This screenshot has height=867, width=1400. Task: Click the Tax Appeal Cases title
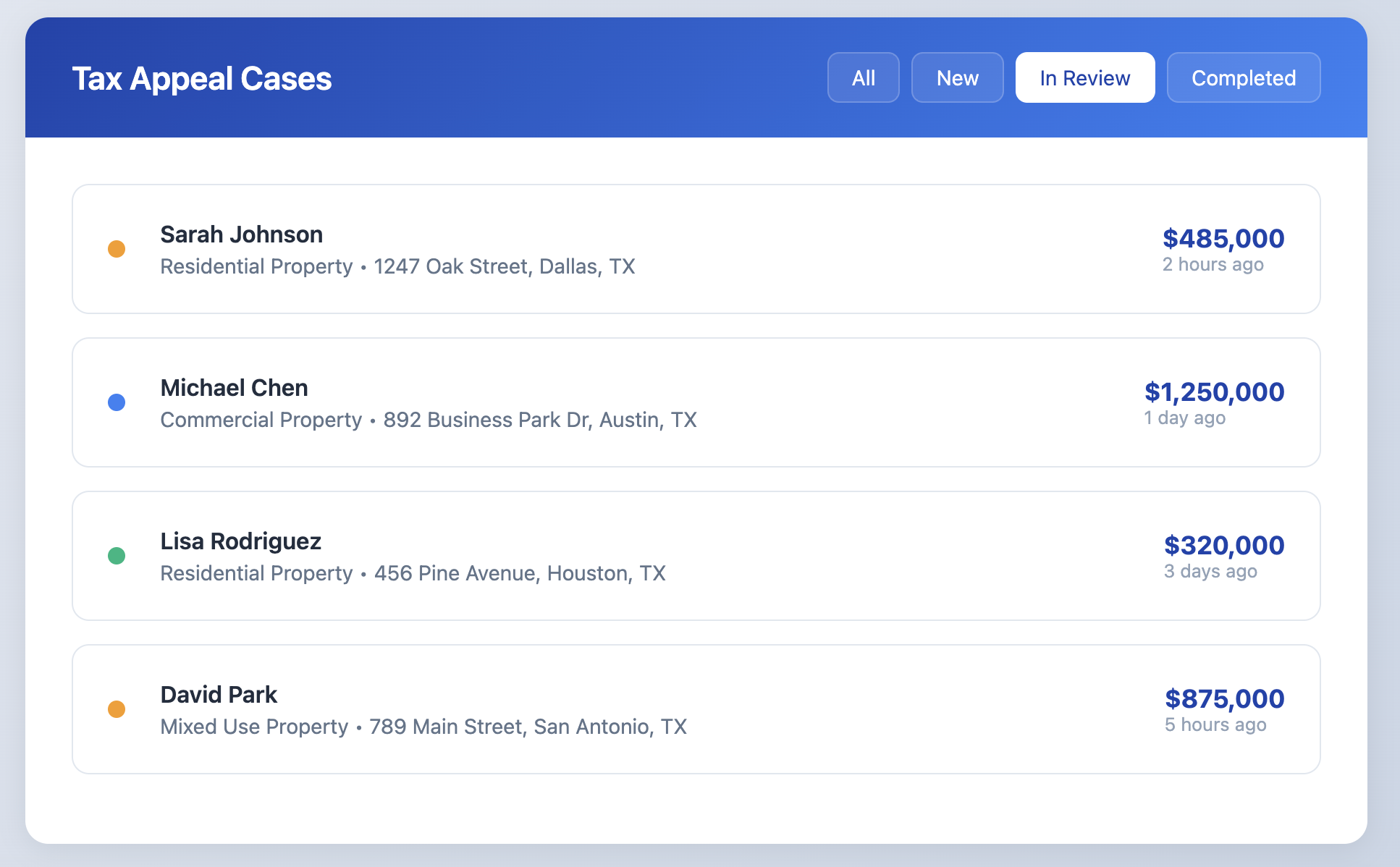pos(202,78)
